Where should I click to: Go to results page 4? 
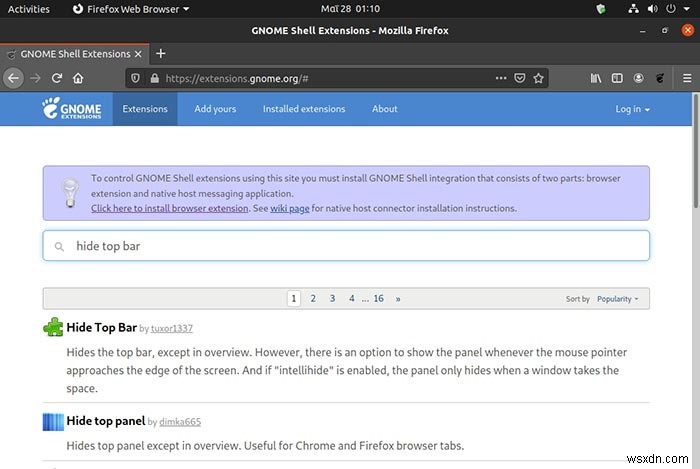[x=352, y=299]
